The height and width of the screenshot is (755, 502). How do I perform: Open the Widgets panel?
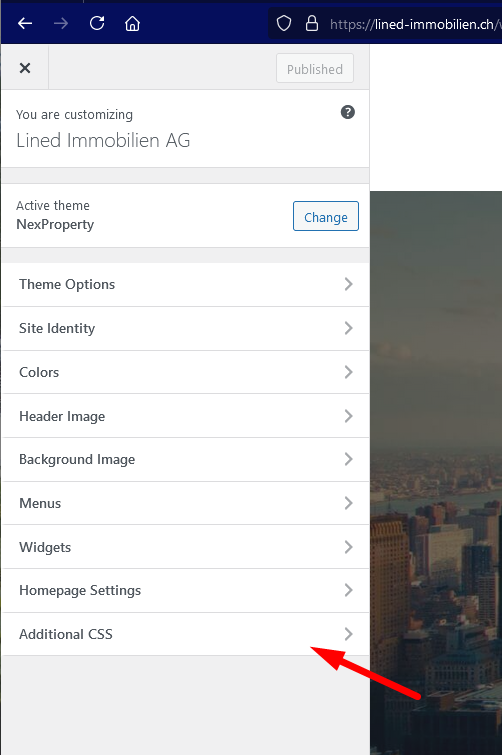point(186,547)
